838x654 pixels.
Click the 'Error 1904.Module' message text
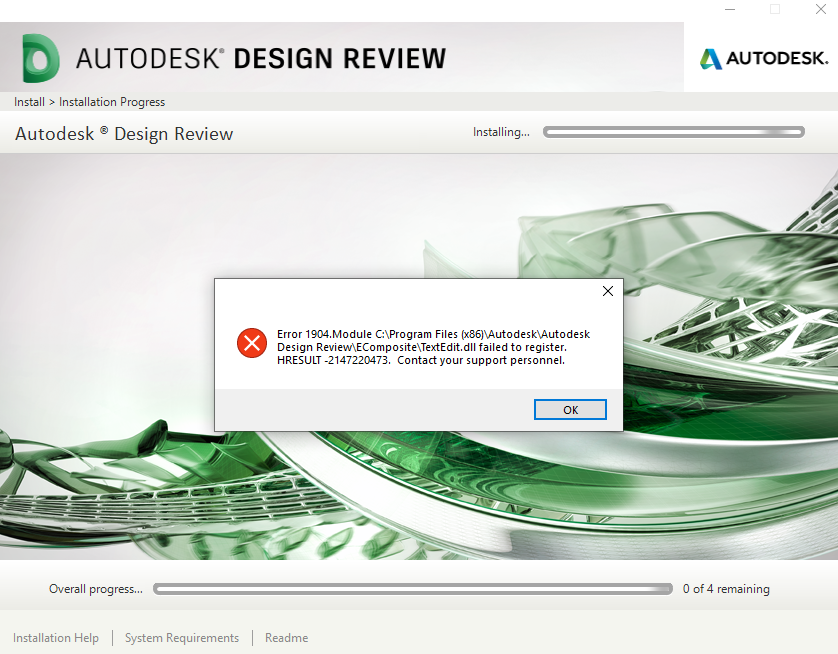433,347
